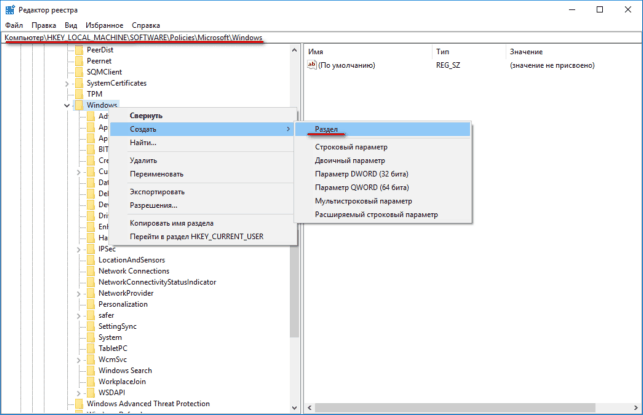Image resolution: width=643 pixels, height=415 pixels.
Task: Click the Peernet folder icon
Action: click(x=79, y=61)
